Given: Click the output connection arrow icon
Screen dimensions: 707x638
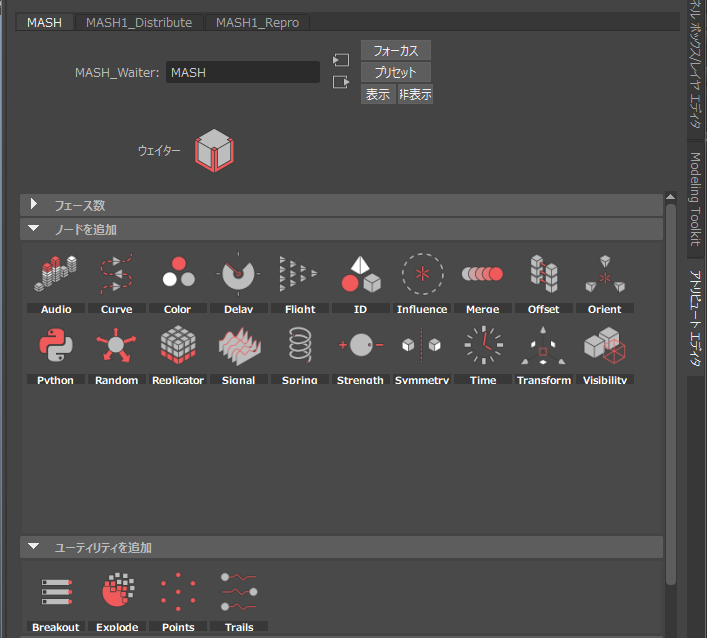Looking at the screenshot, I should coord(341,82).
